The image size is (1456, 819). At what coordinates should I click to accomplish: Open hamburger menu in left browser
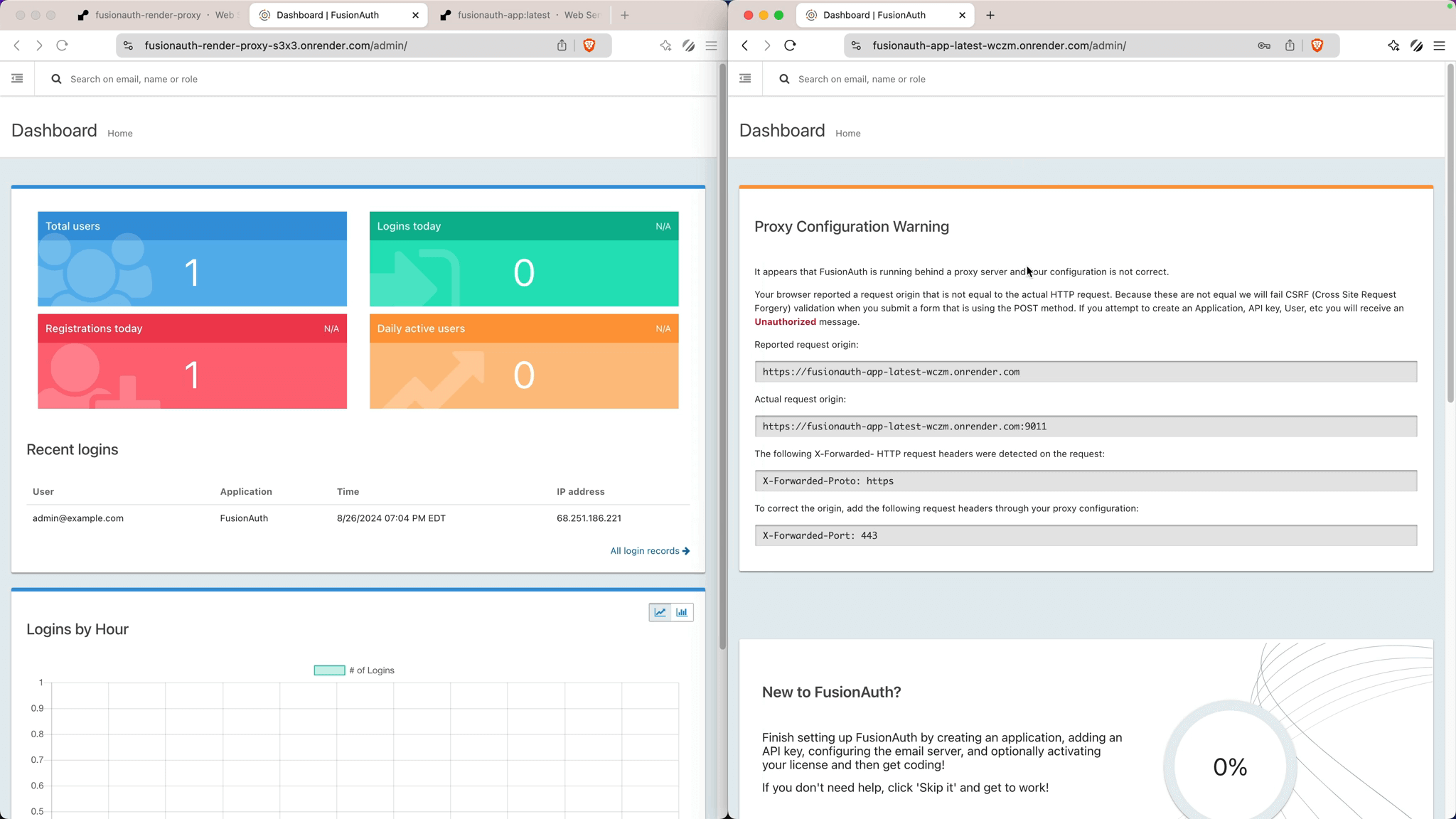click(x=711, y=45)
